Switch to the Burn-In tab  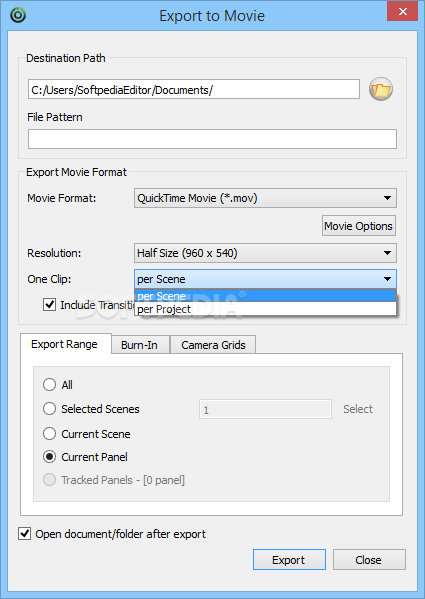click(x=140, y=345)
